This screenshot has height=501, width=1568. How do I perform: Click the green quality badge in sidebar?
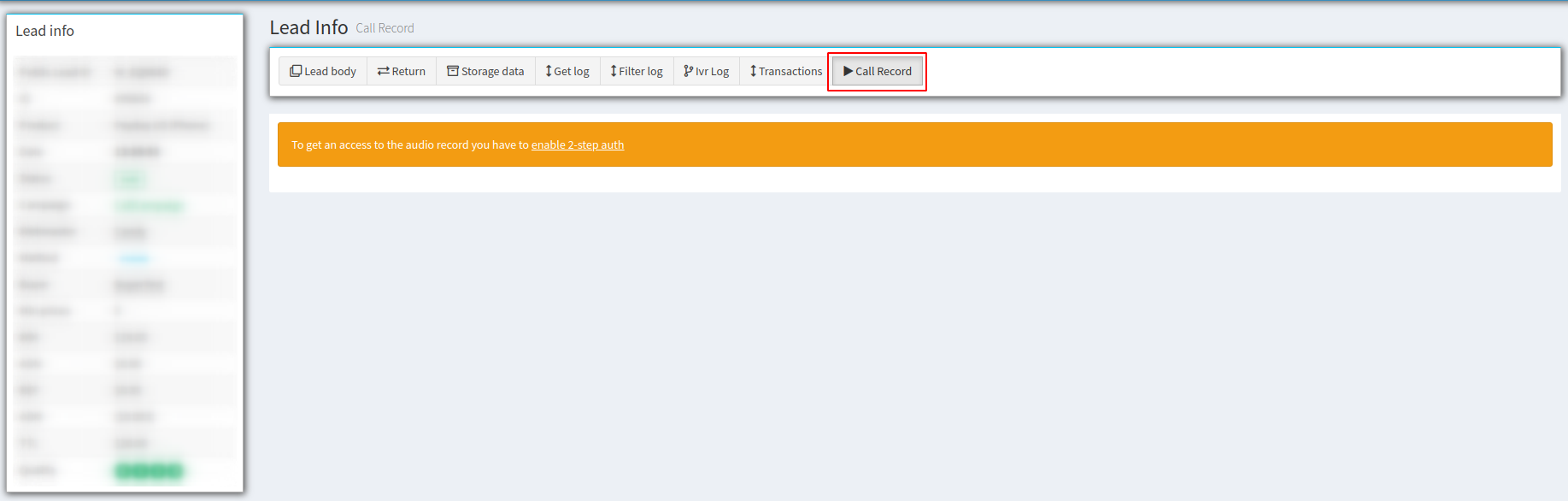click(150, 471)
